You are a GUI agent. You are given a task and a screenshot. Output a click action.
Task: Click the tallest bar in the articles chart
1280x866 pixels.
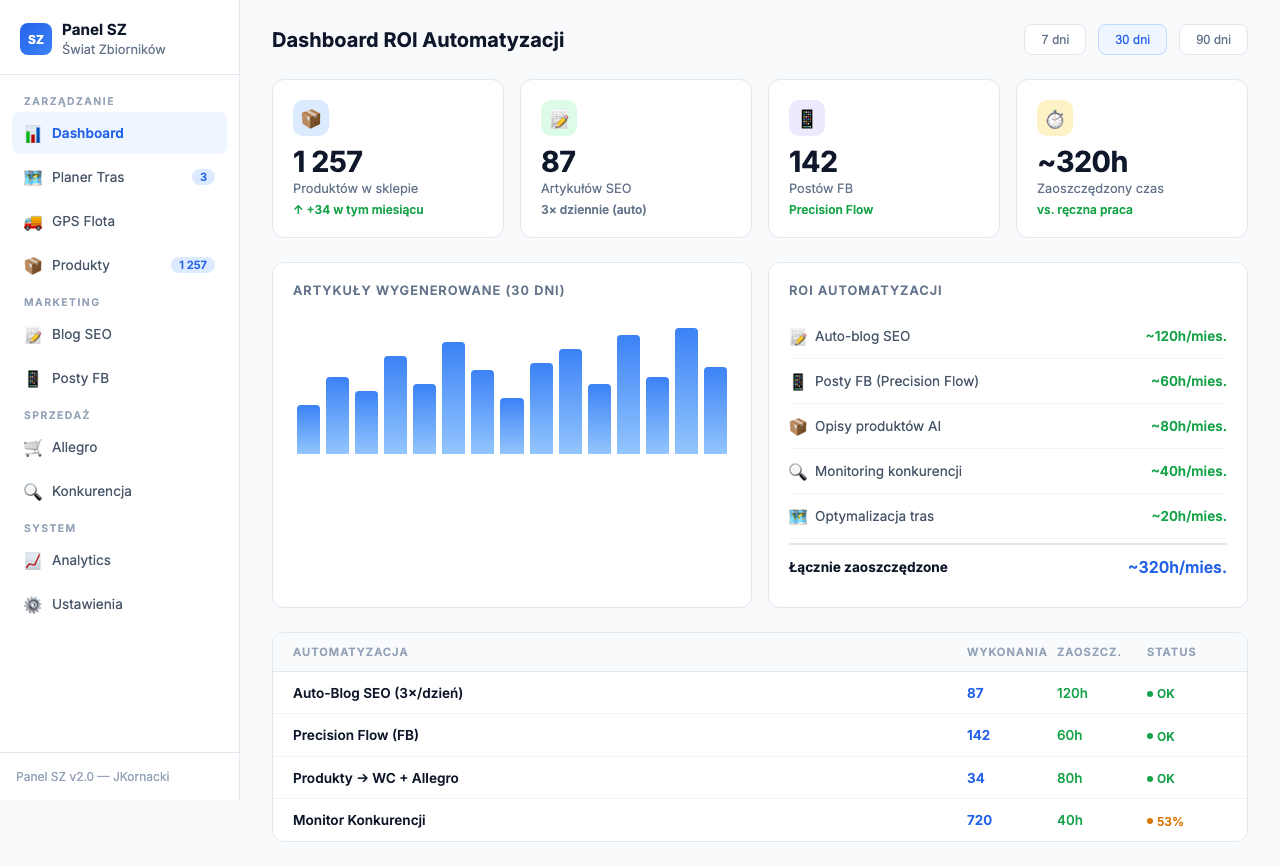(686, 390)
